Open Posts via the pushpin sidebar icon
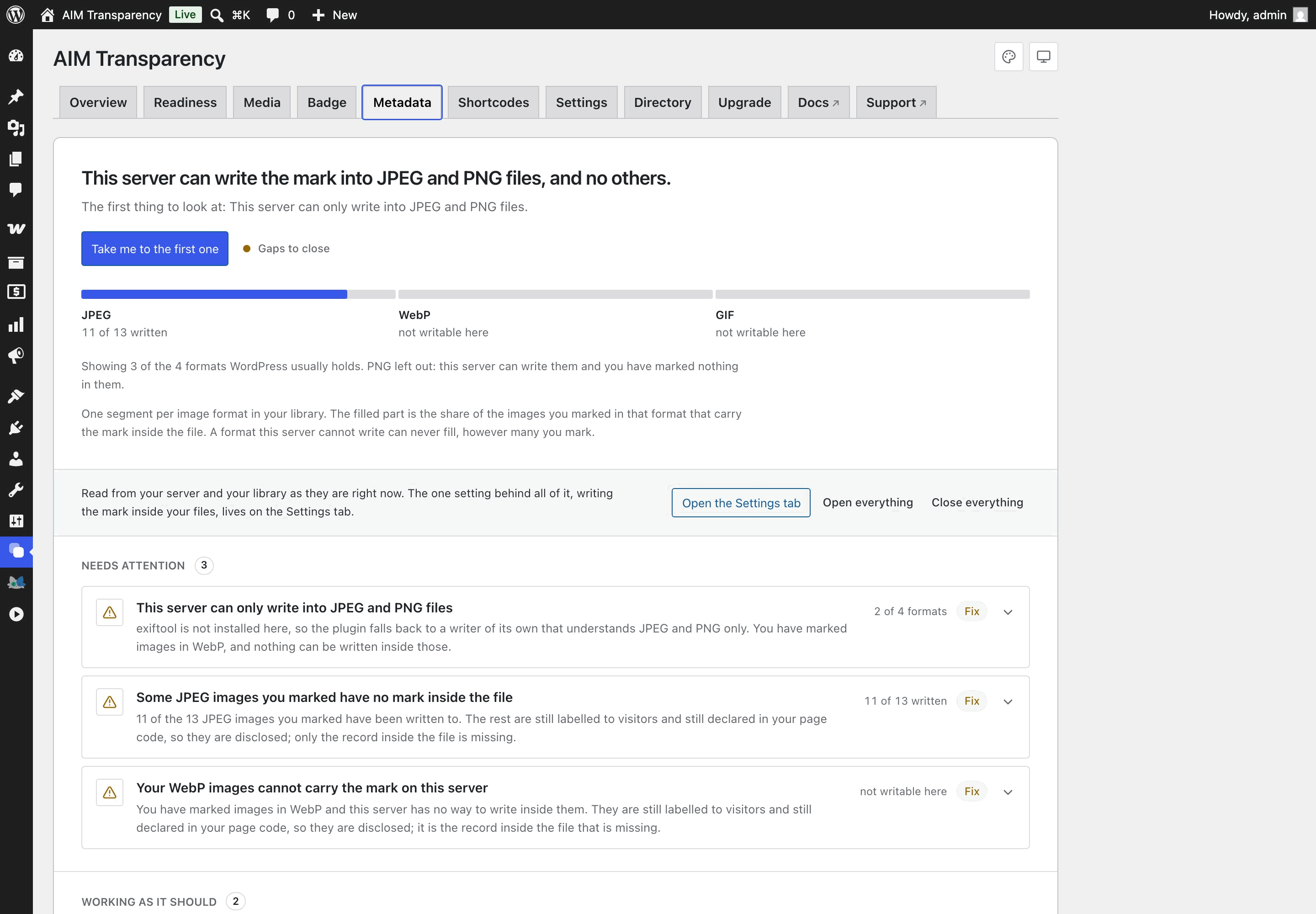1316x914 pixels. coord(16,96)
